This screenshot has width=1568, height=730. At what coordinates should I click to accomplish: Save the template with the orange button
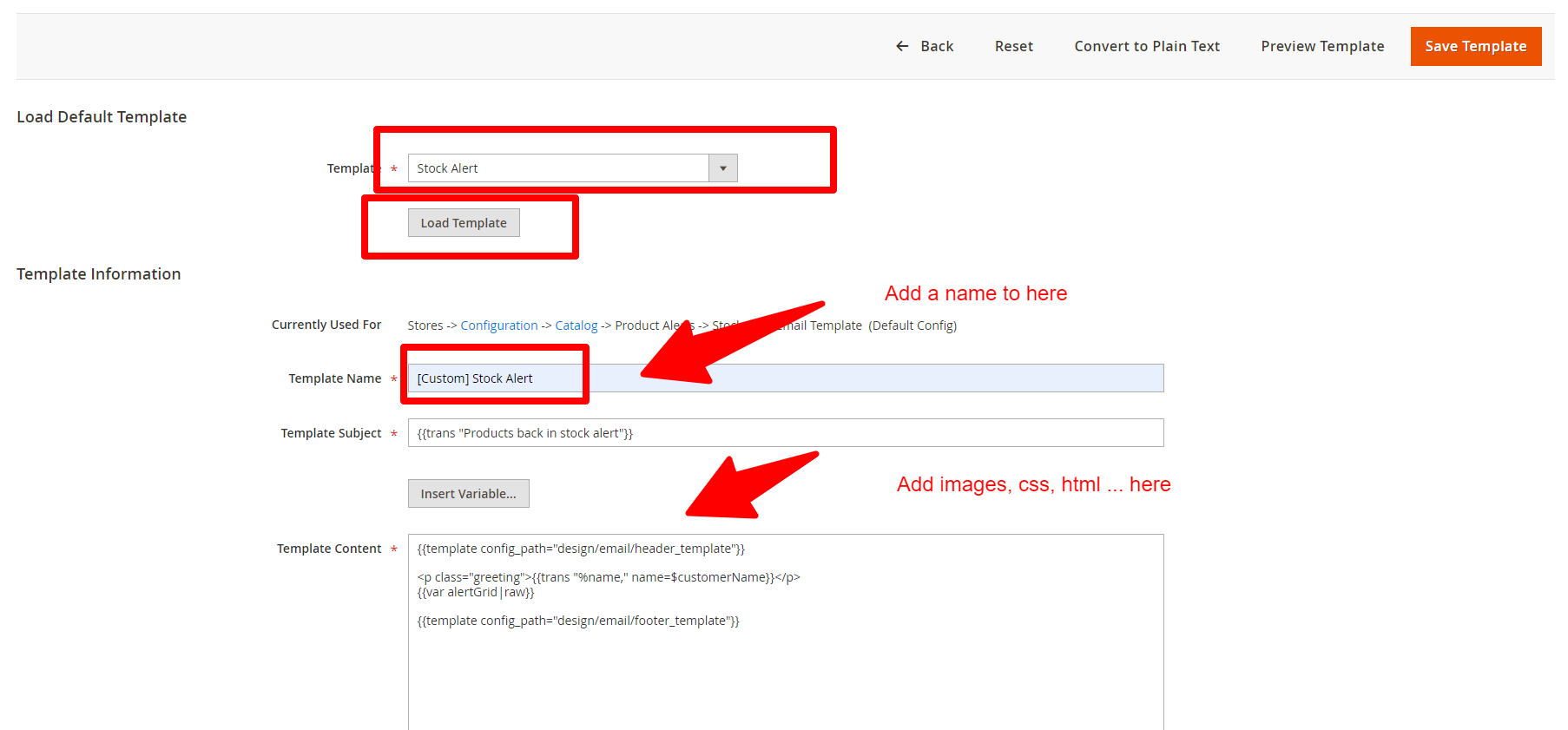tap(1475, 46)
